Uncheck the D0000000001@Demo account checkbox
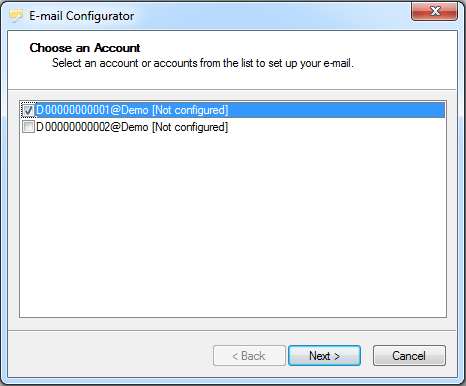 [x=28, y=110]
